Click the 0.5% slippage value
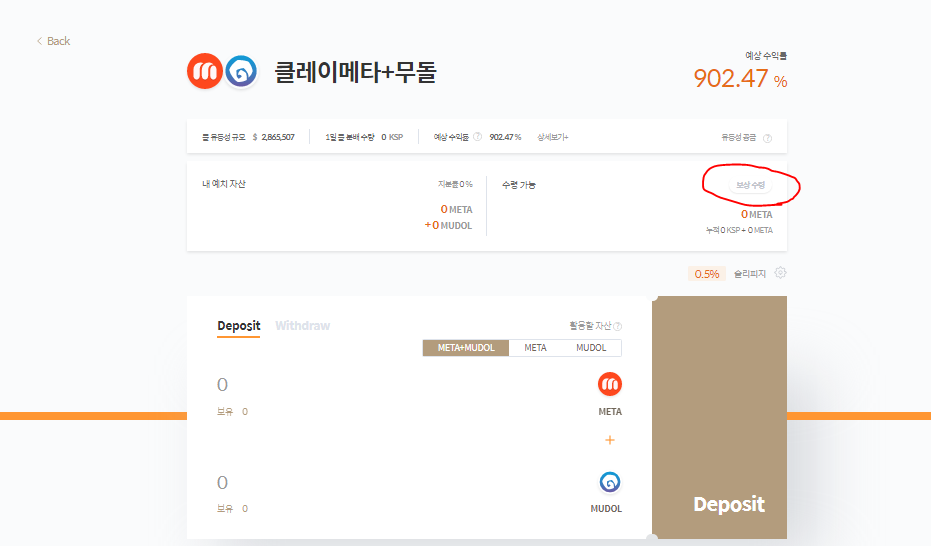Screen dimensions: 931x546 tap(707, 274)
